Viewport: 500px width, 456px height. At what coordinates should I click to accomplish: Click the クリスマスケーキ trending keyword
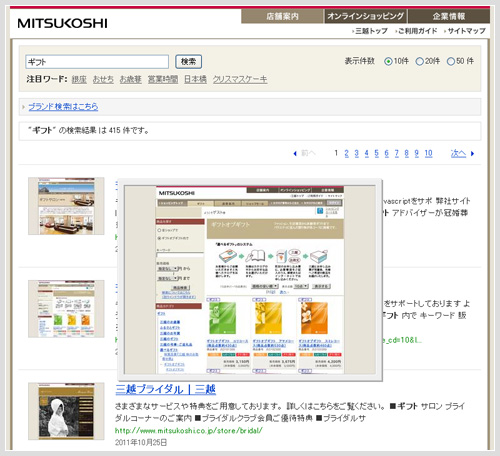point(240,79)
